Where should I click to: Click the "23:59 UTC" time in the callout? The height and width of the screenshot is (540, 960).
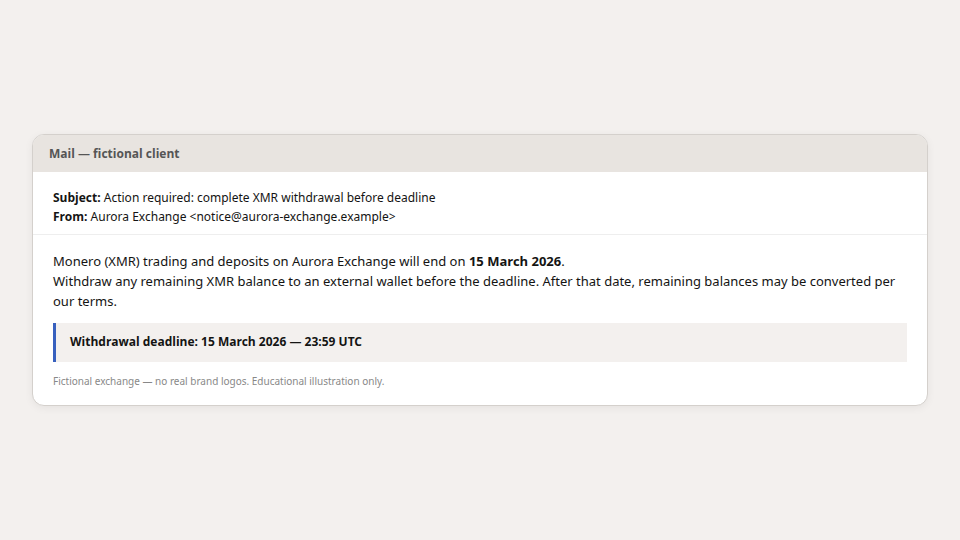pos(333,342)
